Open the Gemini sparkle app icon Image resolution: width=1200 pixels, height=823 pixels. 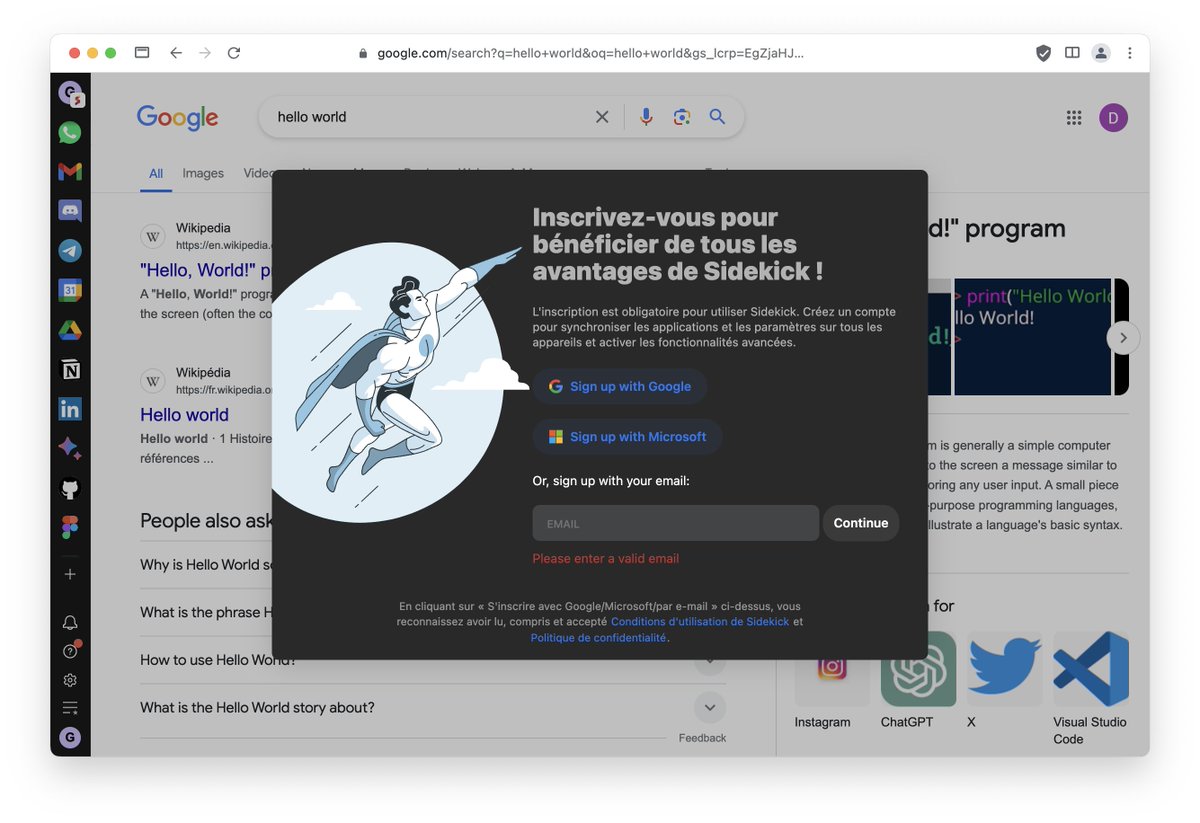click(69, 448)
